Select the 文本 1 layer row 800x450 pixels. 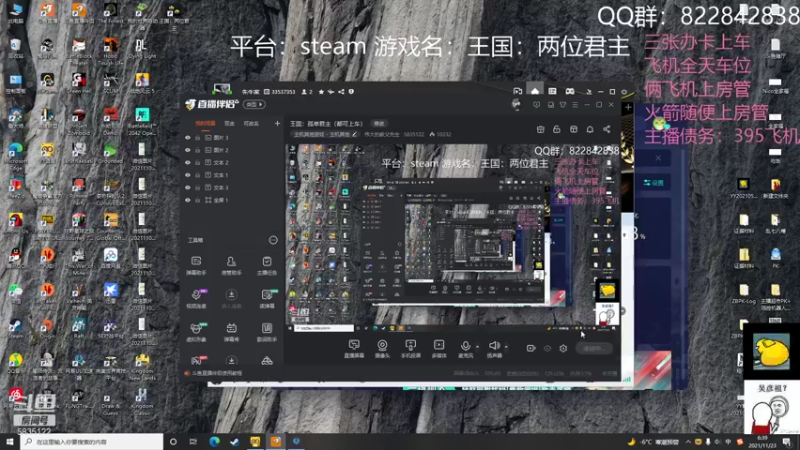click(232, 175)
